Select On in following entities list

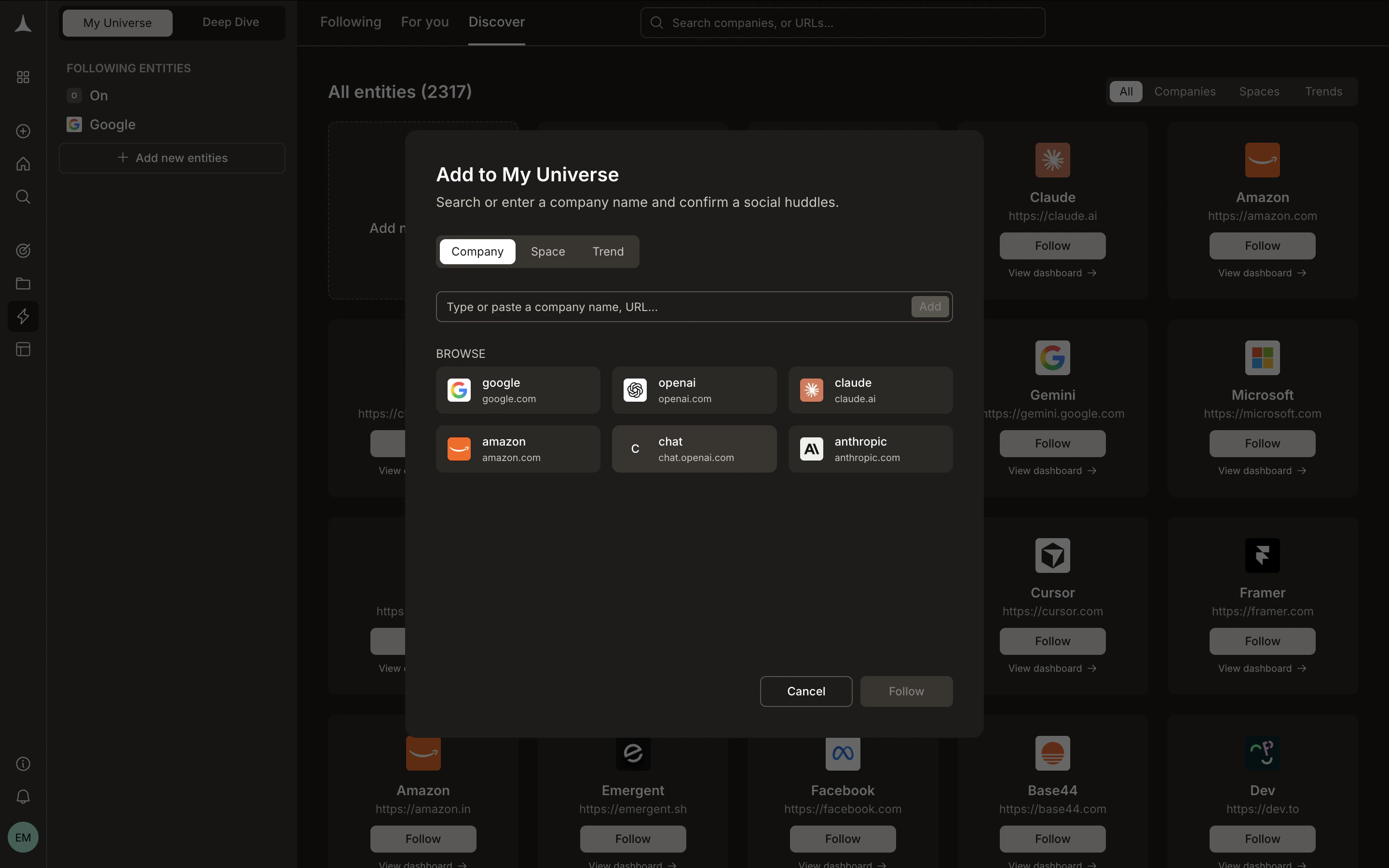tap(99, 95)
